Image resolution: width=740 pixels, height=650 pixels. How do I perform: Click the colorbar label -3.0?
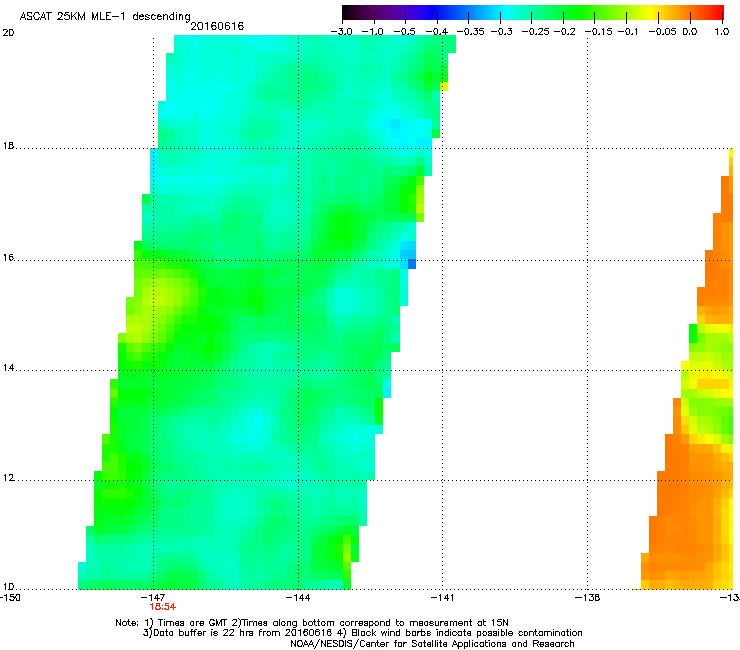point(341,32)
